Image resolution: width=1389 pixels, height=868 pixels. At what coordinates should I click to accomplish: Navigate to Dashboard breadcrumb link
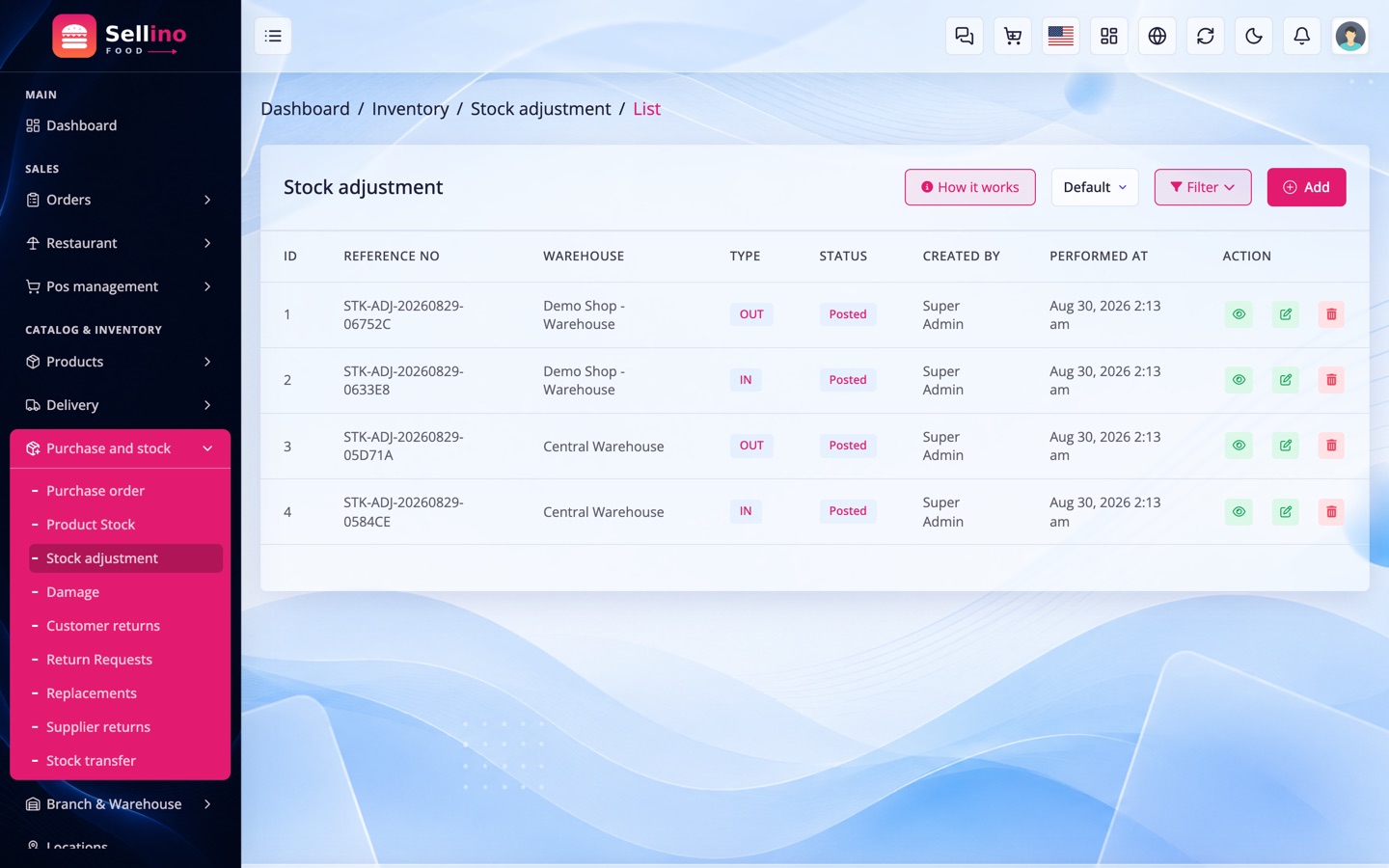point(305,109)
